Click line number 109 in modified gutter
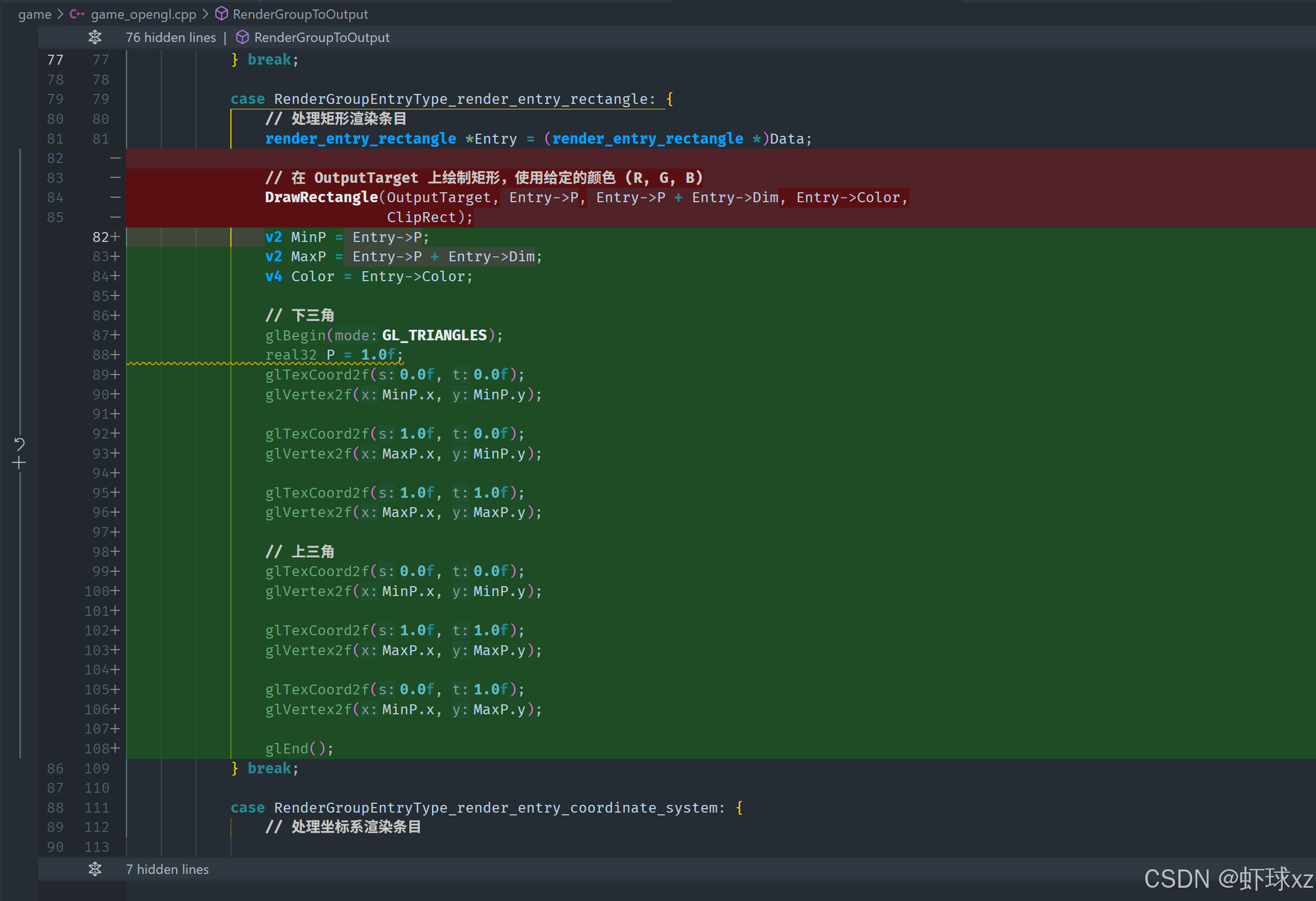 click(x=97, y=768)
